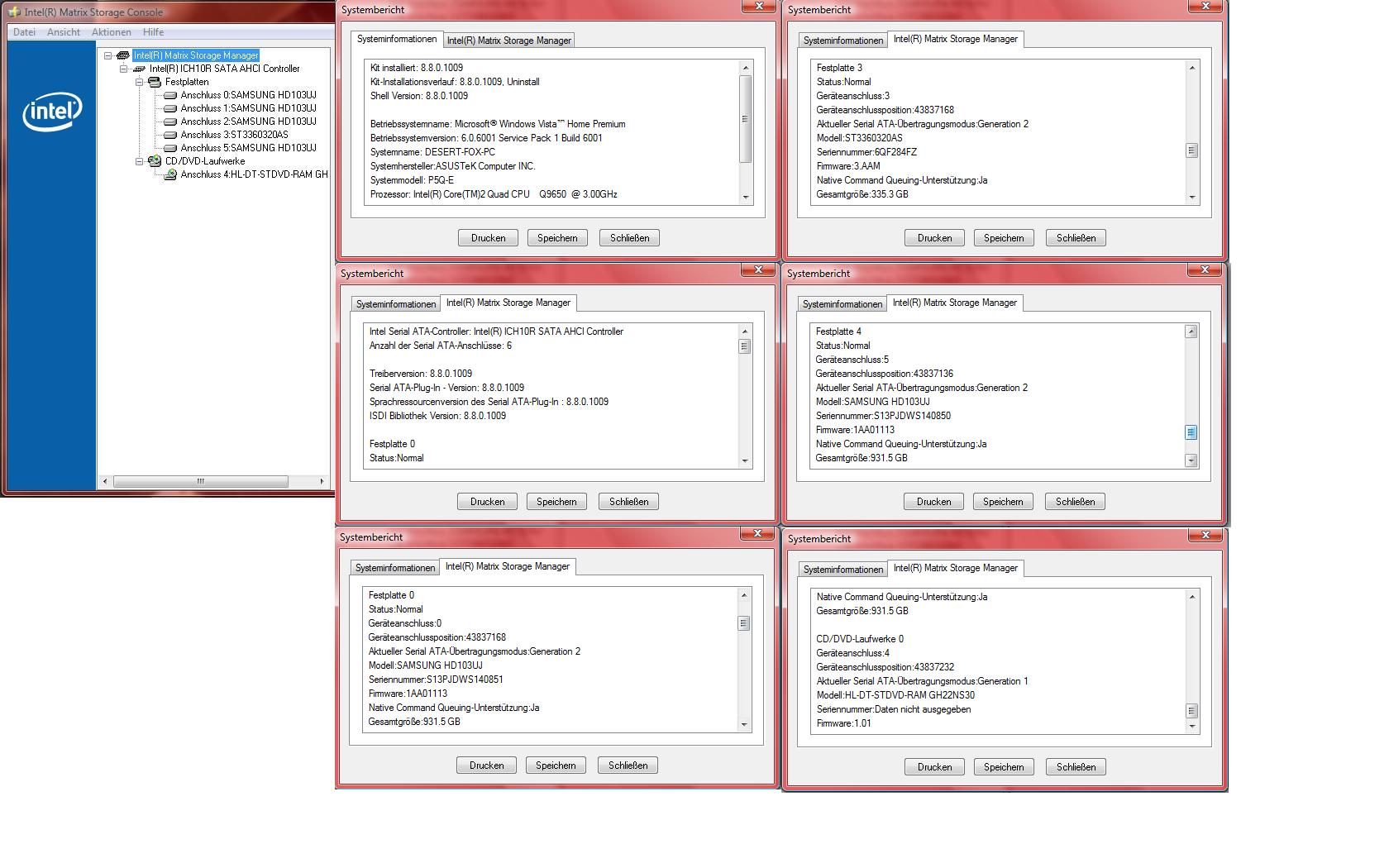Click the scroll-up arrow in the Festplatte 3 text box
The width and height of the screenshot is (1389, 868).
[1191, 68]
